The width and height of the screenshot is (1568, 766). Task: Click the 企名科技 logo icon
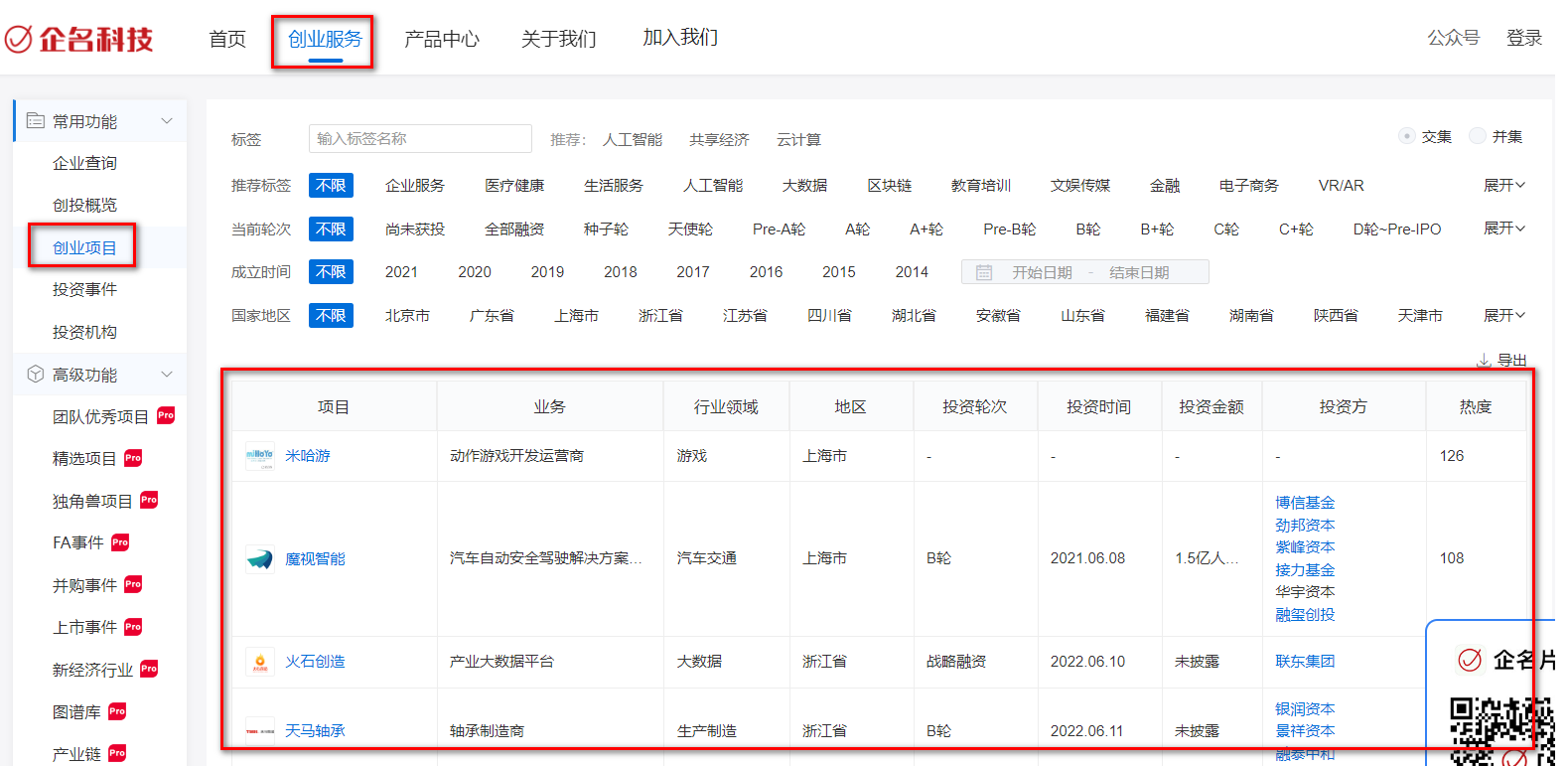[x=19, y=39]
